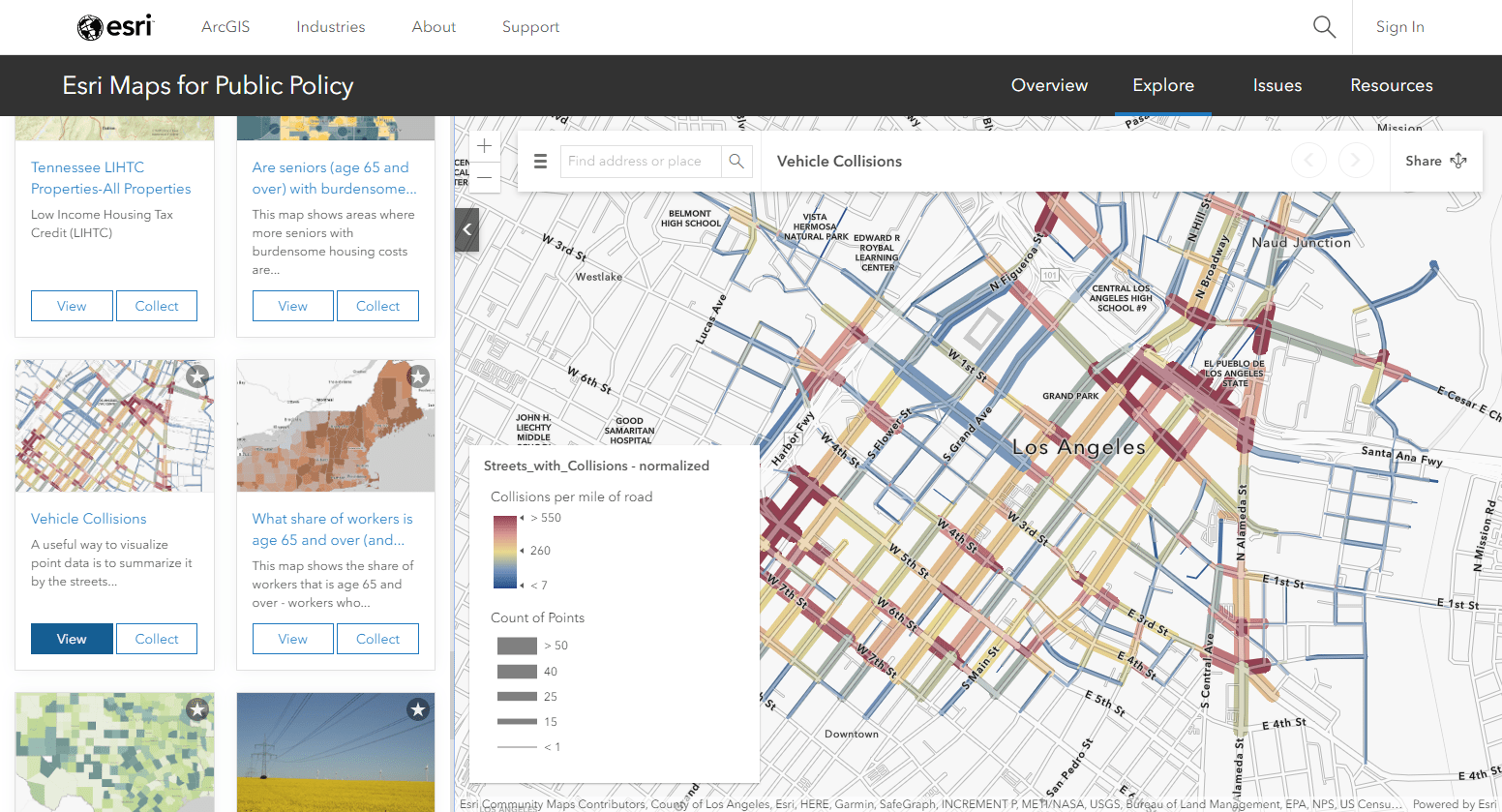Open the Vehicle Collisions title link
The image size is (1502, 812).
[89, 519]
